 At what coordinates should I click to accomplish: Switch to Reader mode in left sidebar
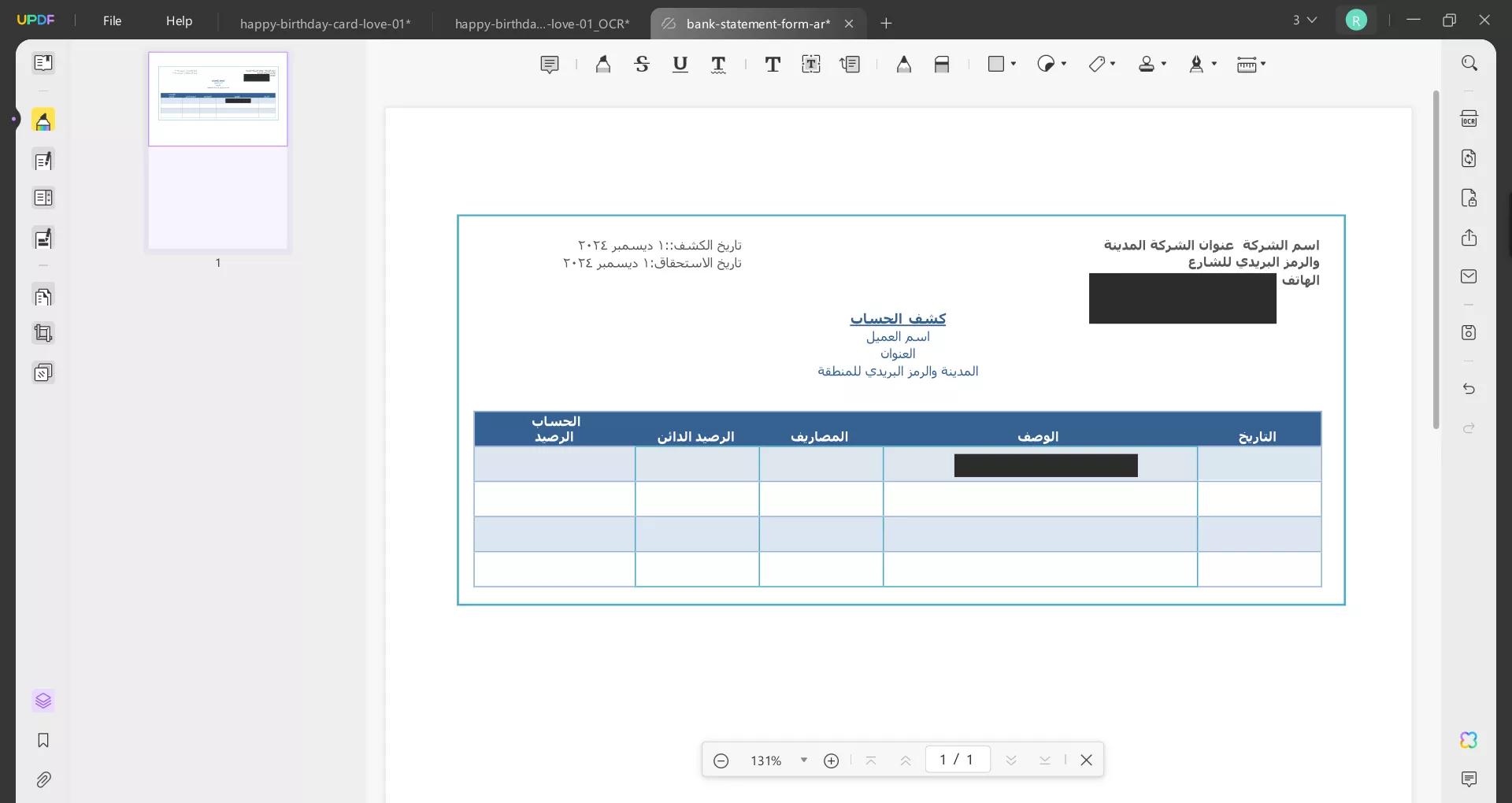(x=43, y=63)
